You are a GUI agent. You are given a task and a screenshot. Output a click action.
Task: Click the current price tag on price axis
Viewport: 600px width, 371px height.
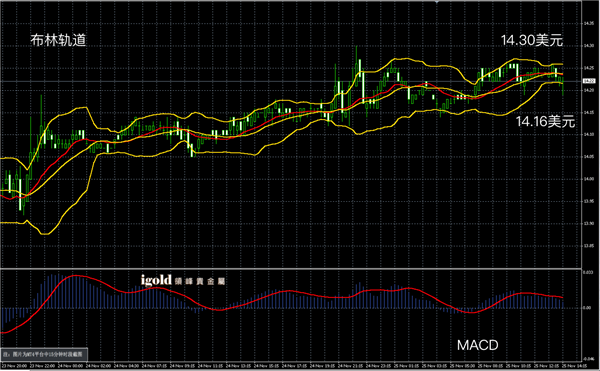point(588,81)
